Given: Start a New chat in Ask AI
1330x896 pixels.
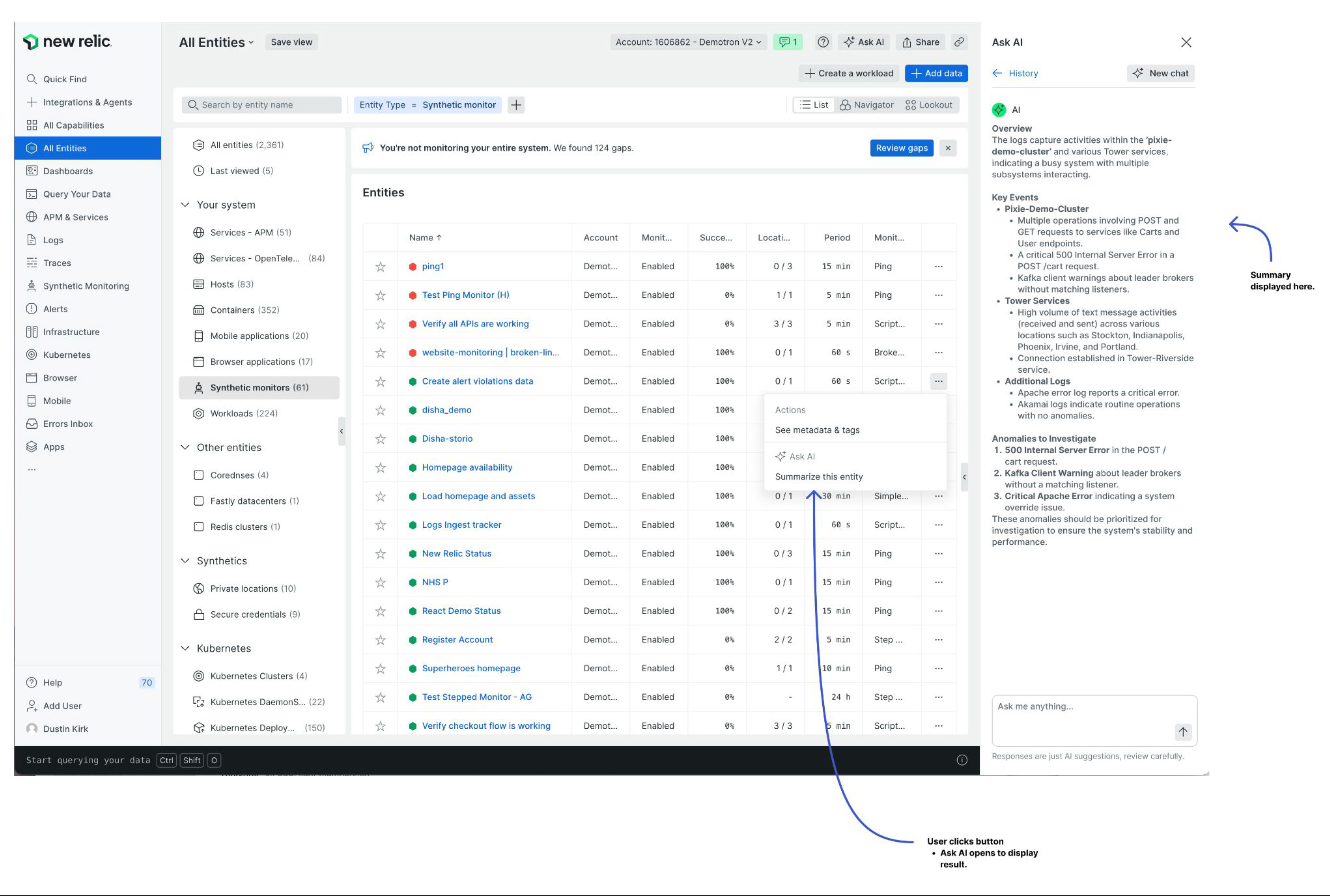Looking at the screenshot, I should point(1160,73).
